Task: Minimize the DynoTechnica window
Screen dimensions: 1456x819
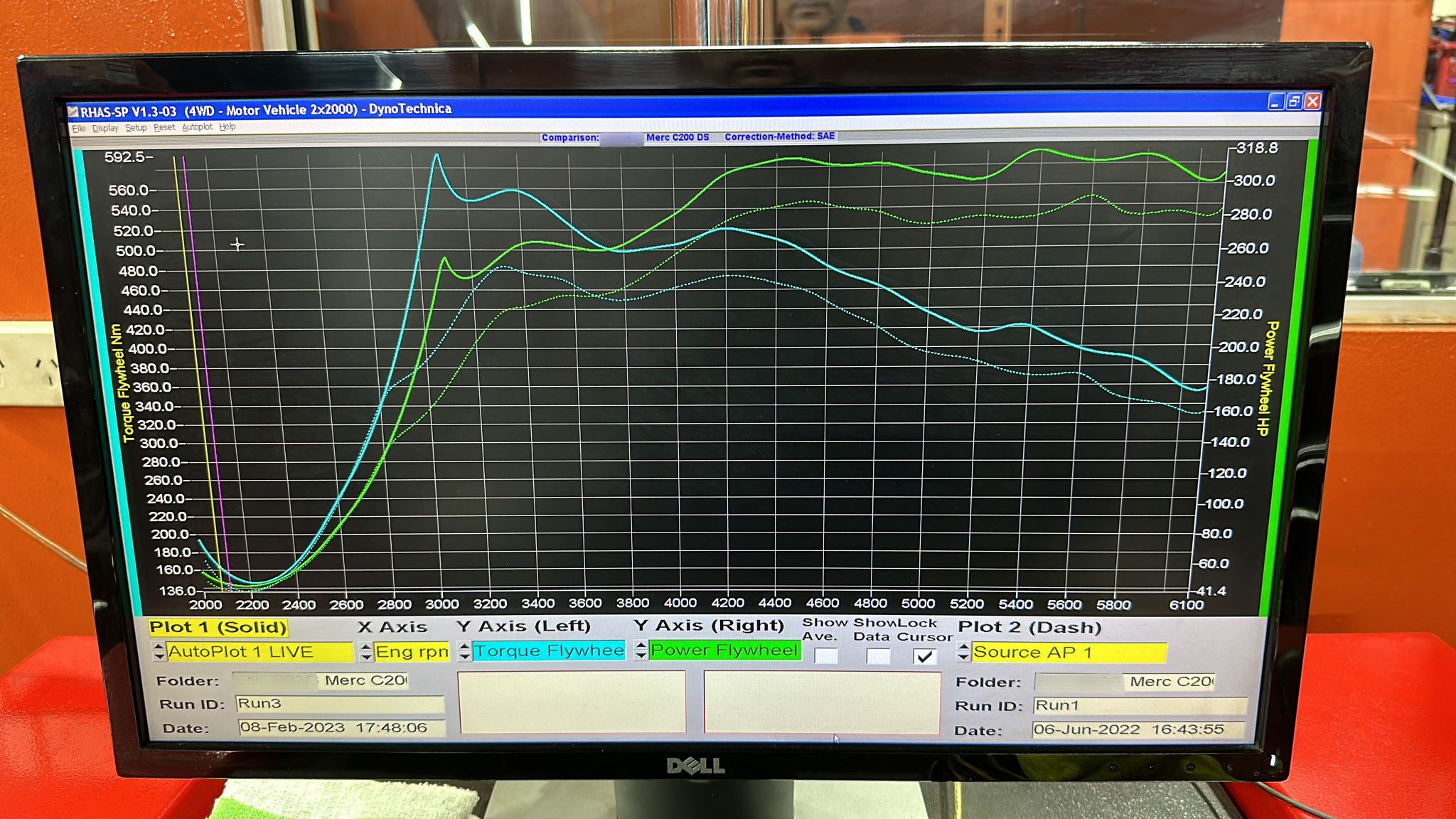Action: pyautogui.click(x=1275, y=102)
